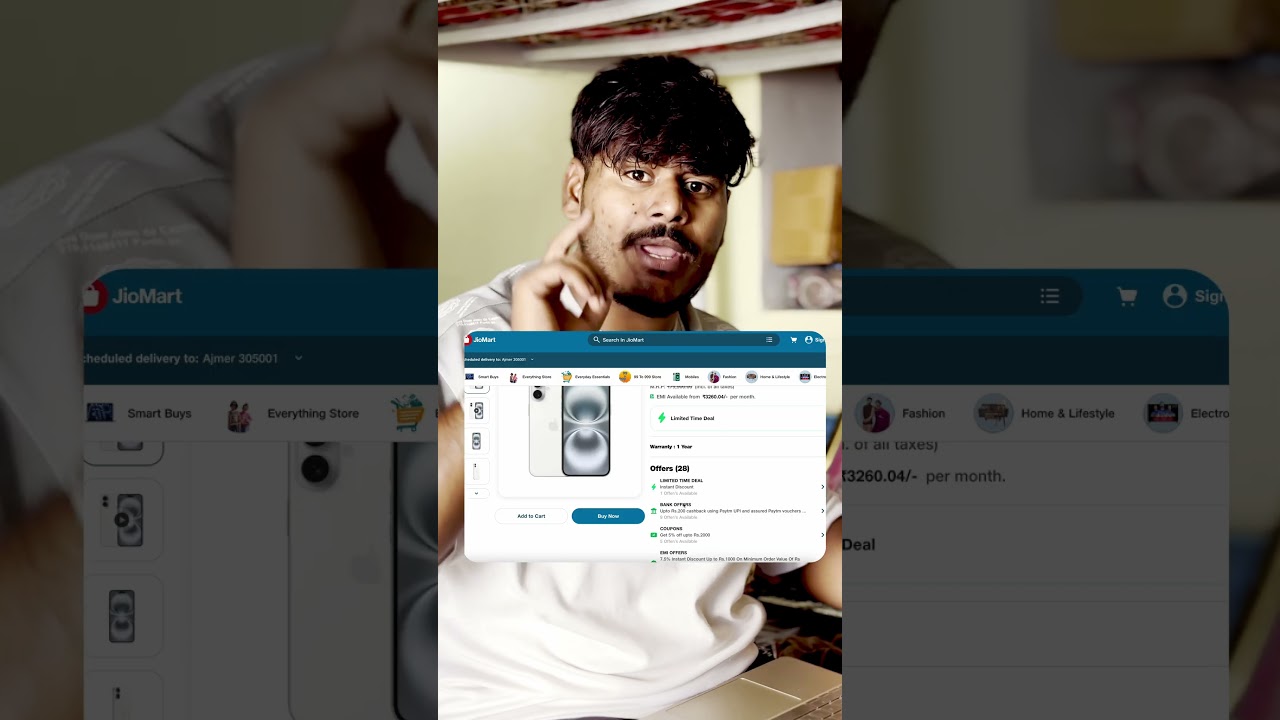Click the 99 To 999 Store round icon

tap(625, 377)
